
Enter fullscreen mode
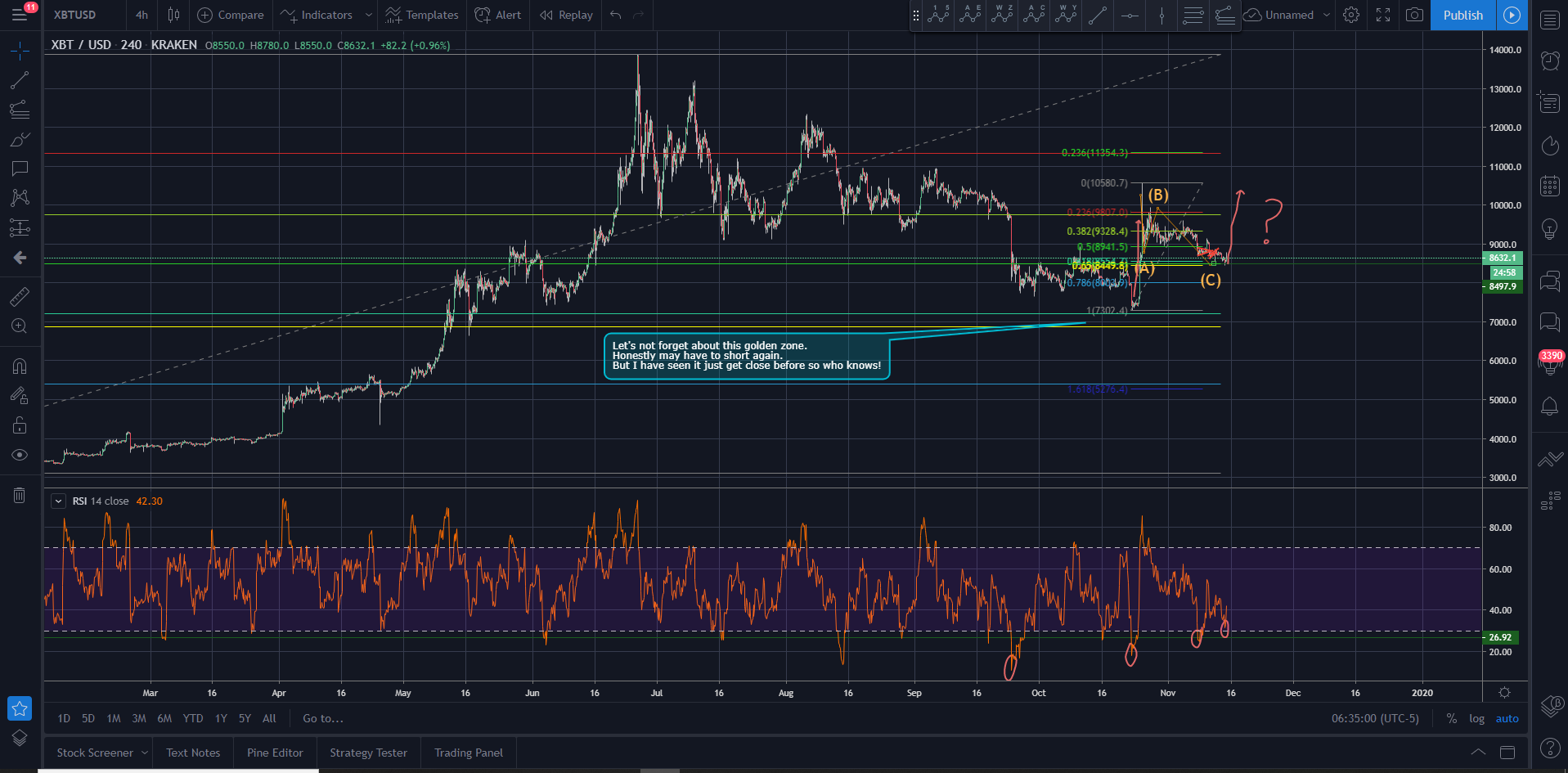coord(1383,15)
